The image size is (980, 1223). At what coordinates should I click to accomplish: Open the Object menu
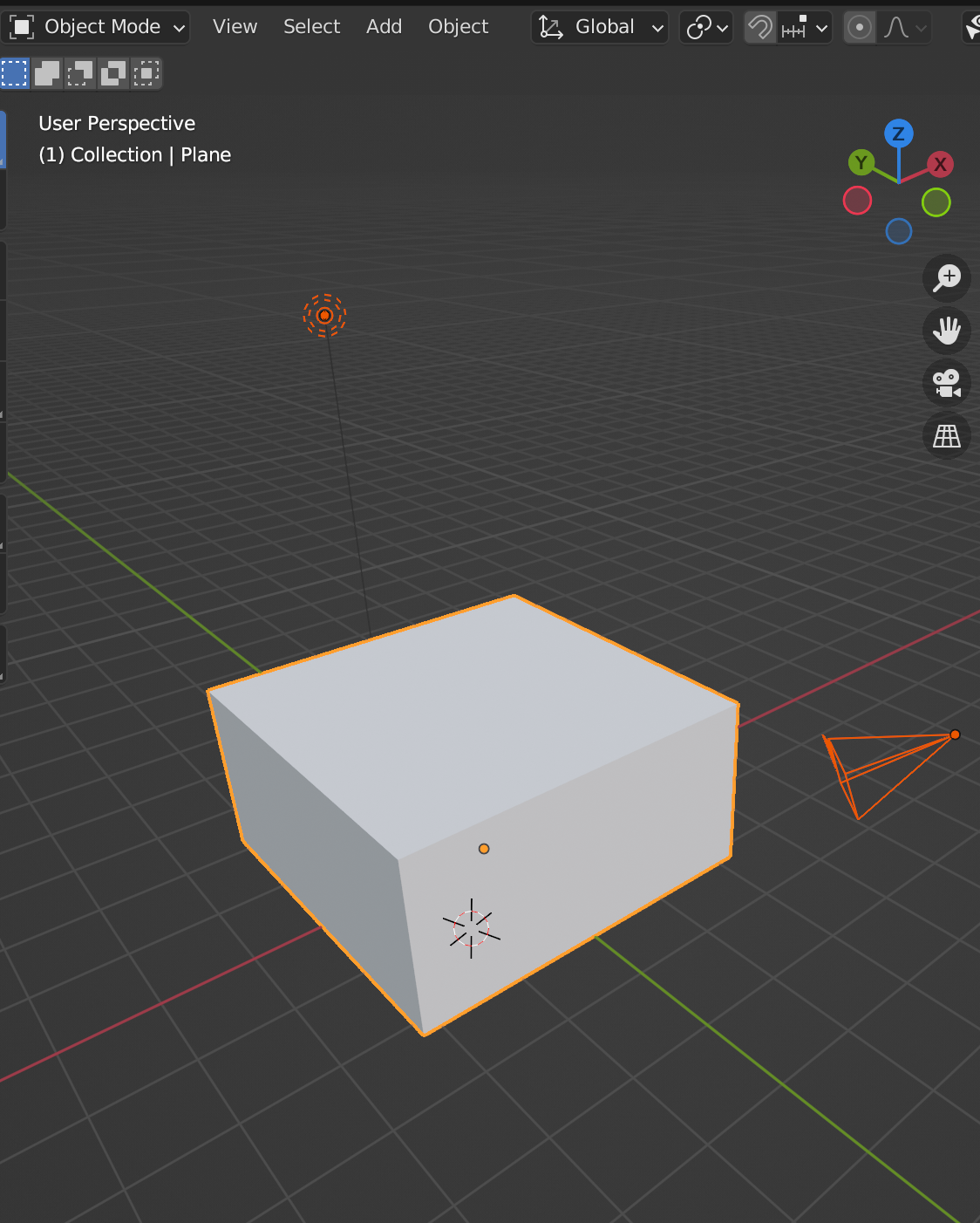point(458,27)
